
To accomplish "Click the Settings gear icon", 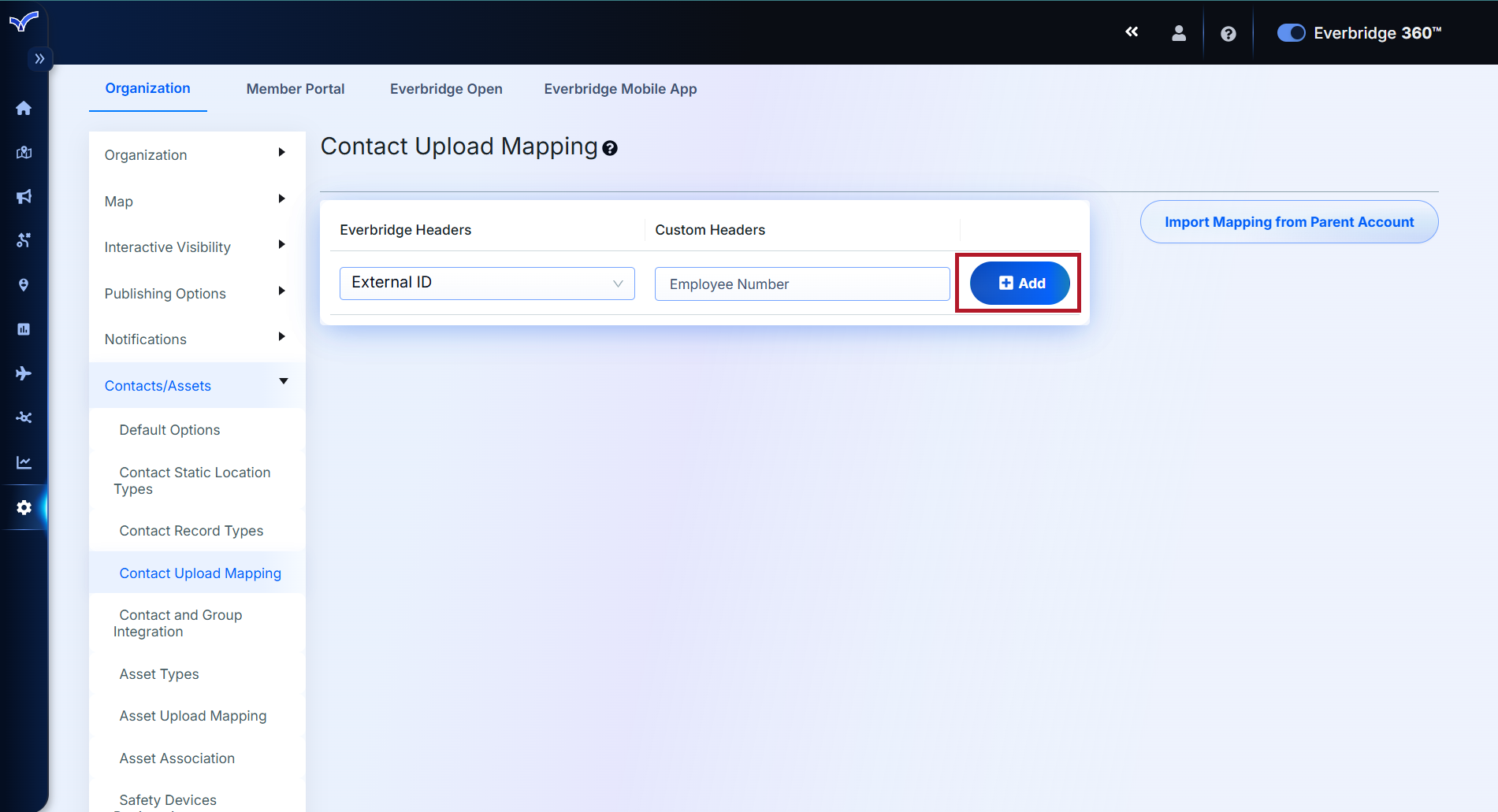I will (x=24, y=508).
